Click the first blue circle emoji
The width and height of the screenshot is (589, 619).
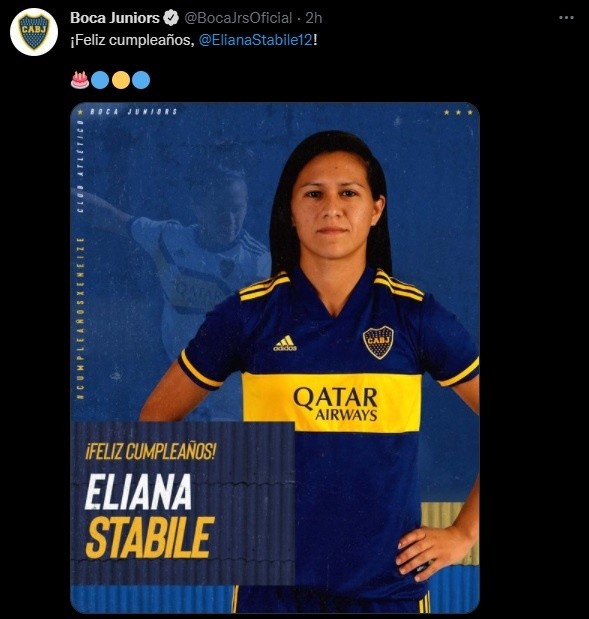[100, 80]
